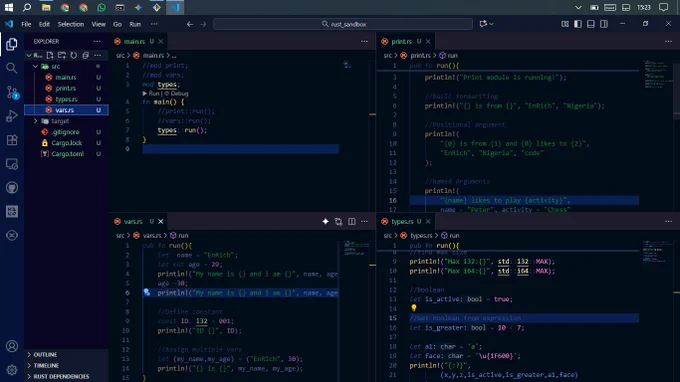680x382 pixels.
Task: Open the Search view in activity bar
Action: click(12, 68)
